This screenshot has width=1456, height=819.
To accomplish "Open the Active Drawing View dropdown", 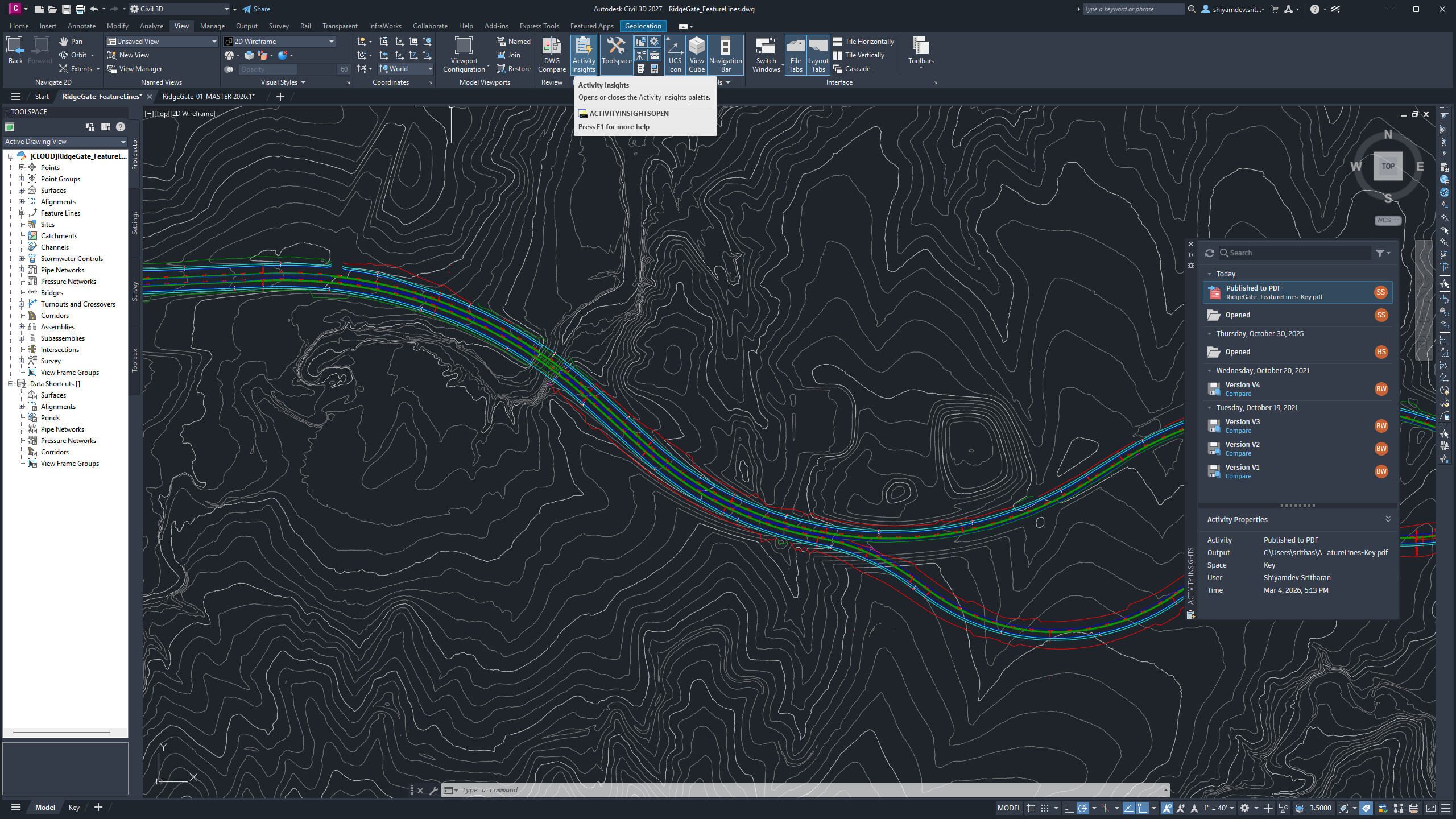I will [65, 142].
